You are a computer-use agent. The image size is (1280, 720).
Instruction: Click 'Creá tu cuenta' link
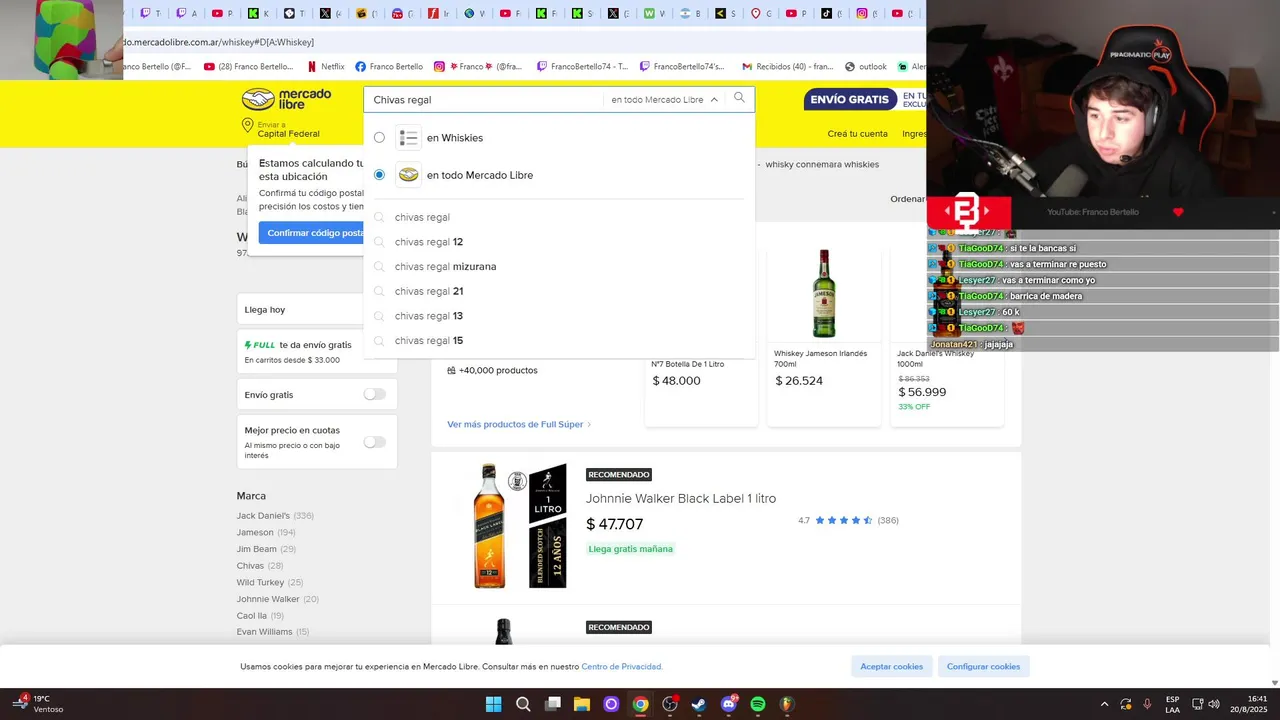tap(857, 134)
